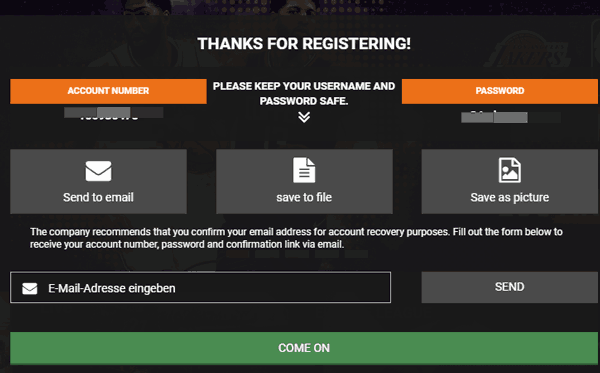Click the envelope icon above Send to email
Screen dimensions: 600x373
98,171
